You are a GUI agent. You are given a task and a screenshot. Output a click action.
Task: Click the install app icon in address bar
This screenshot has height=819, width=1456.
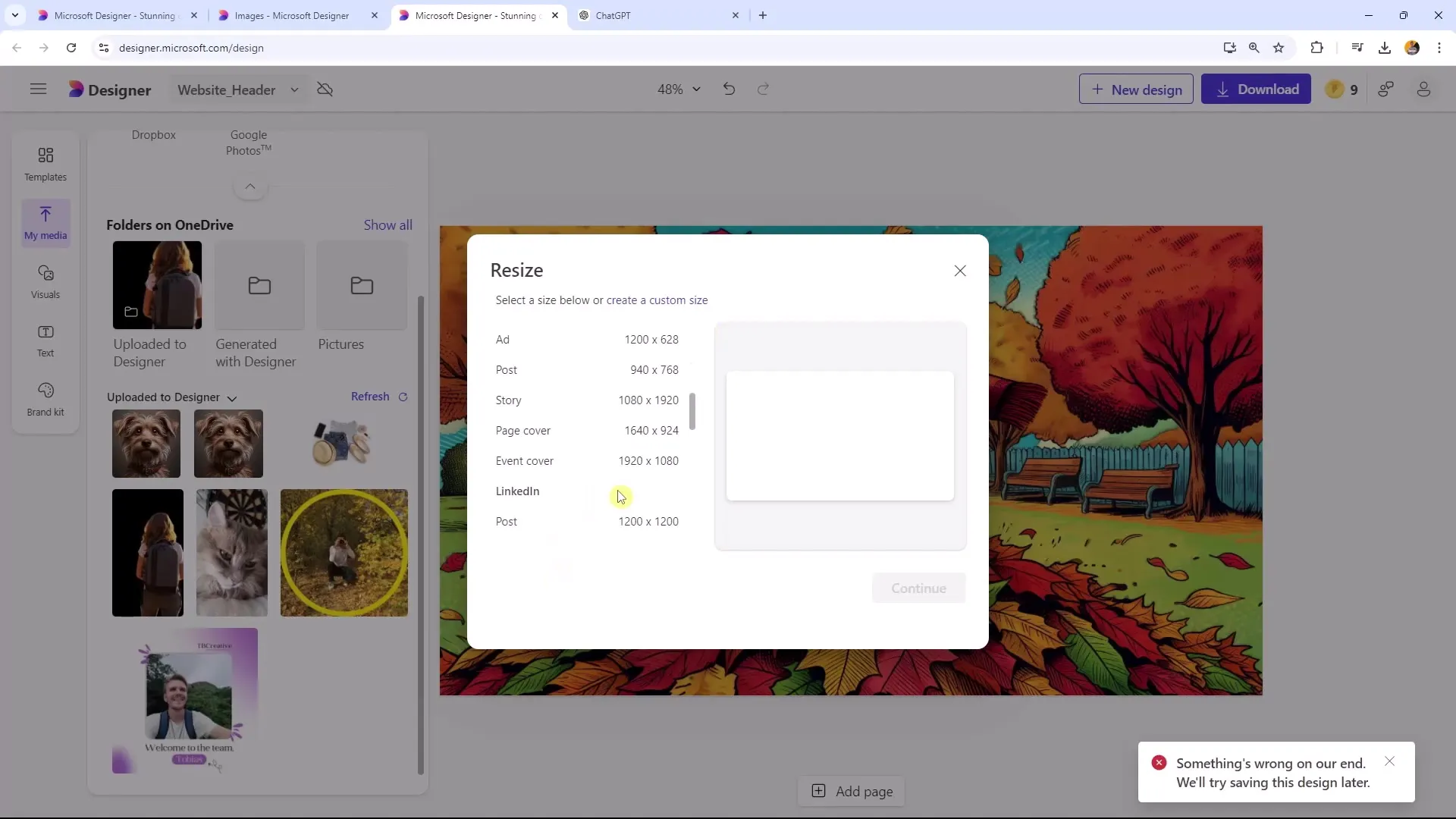click(x=1229, y=48)
